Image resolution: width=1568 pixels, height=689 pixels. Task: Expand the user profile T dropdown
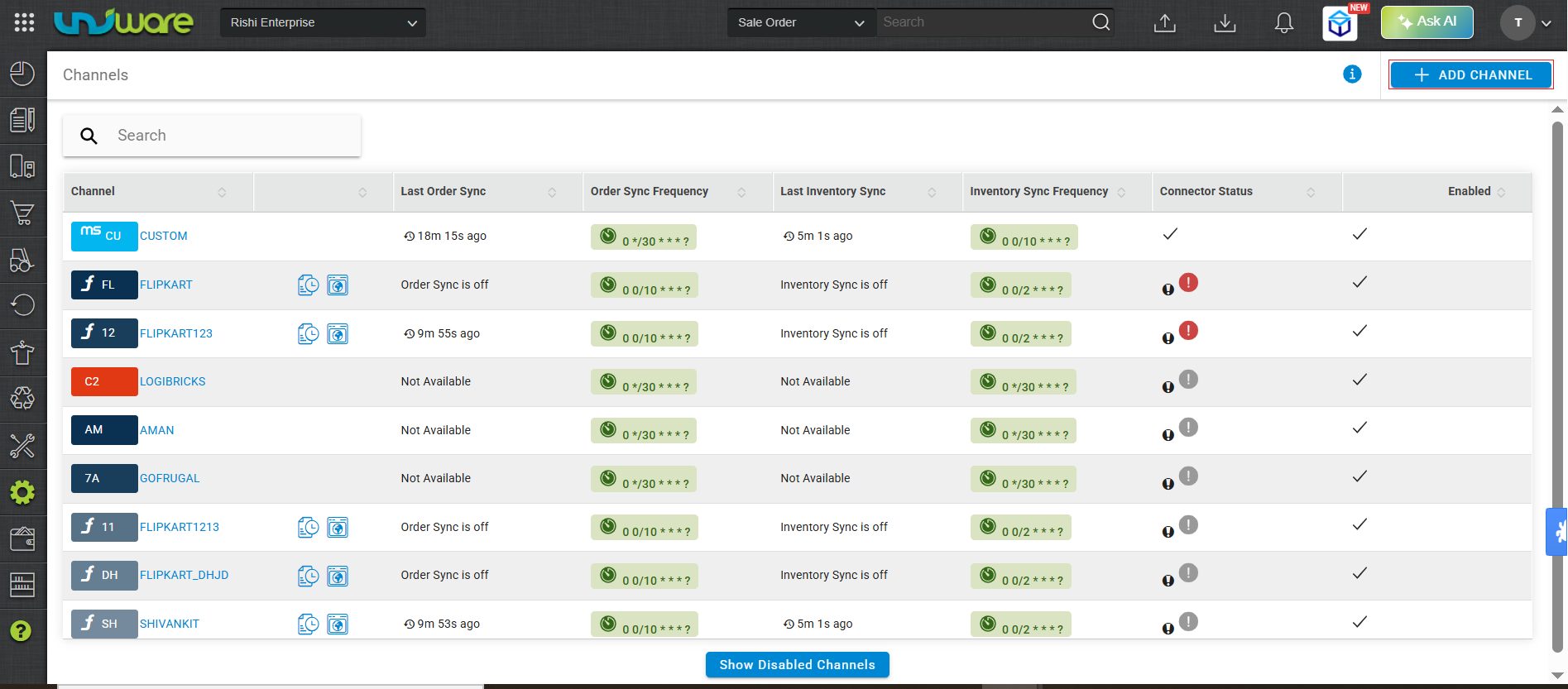coord(1527,23)
